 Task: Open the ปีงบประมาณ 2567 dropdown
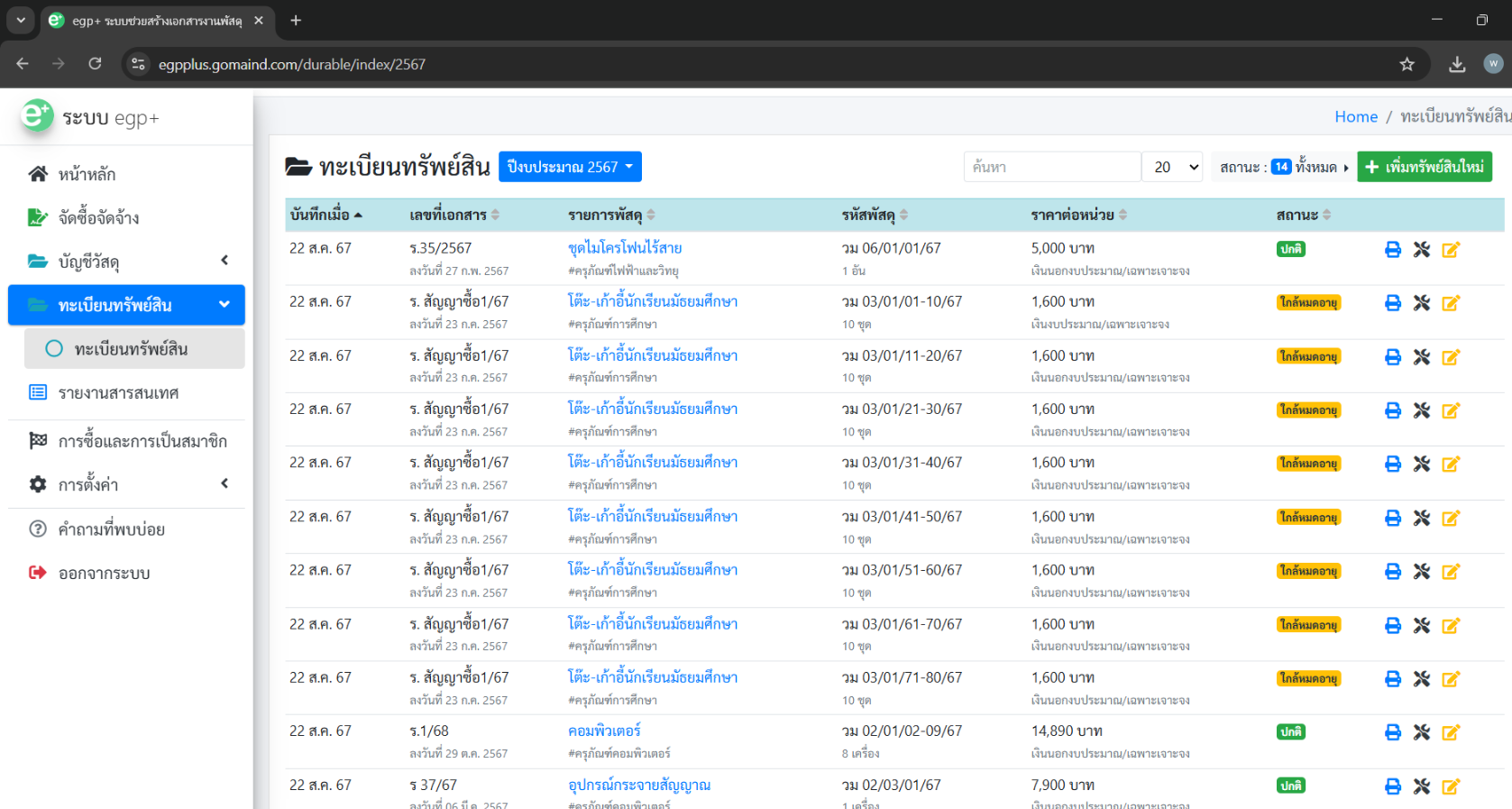569,167
